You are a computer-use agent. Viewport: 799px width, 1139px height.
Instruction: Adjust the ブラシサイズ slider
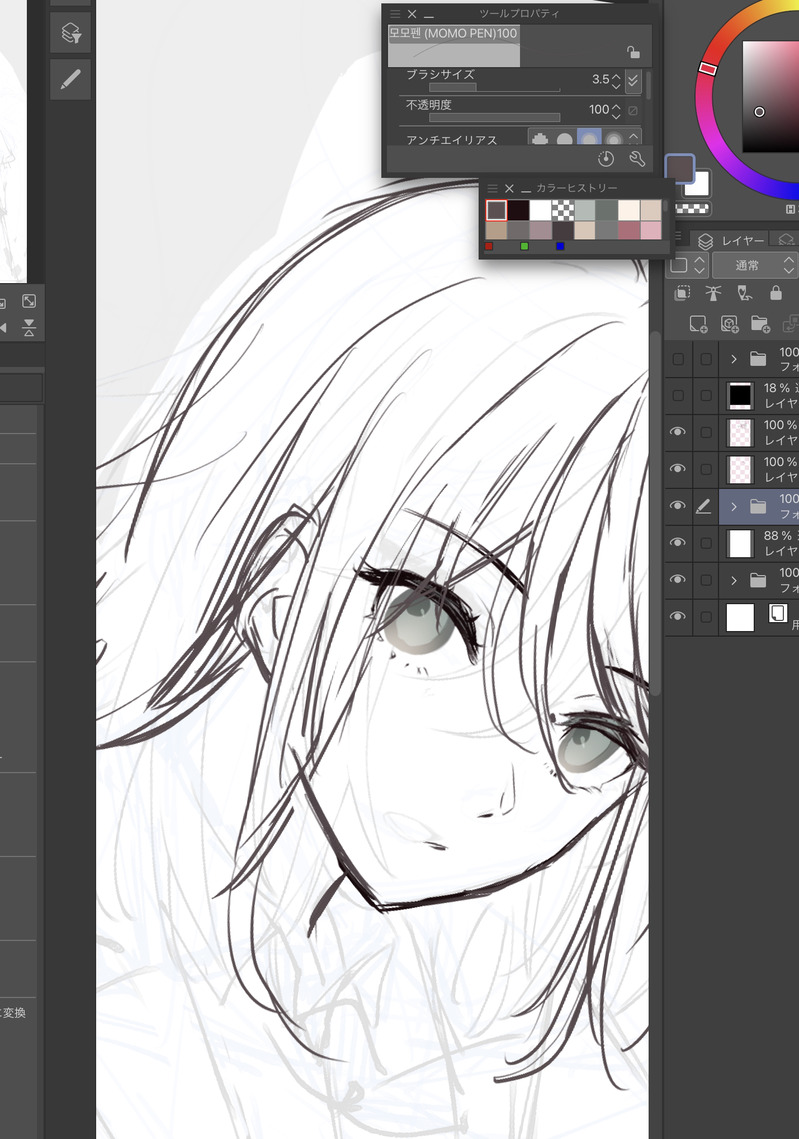(495, 88)
